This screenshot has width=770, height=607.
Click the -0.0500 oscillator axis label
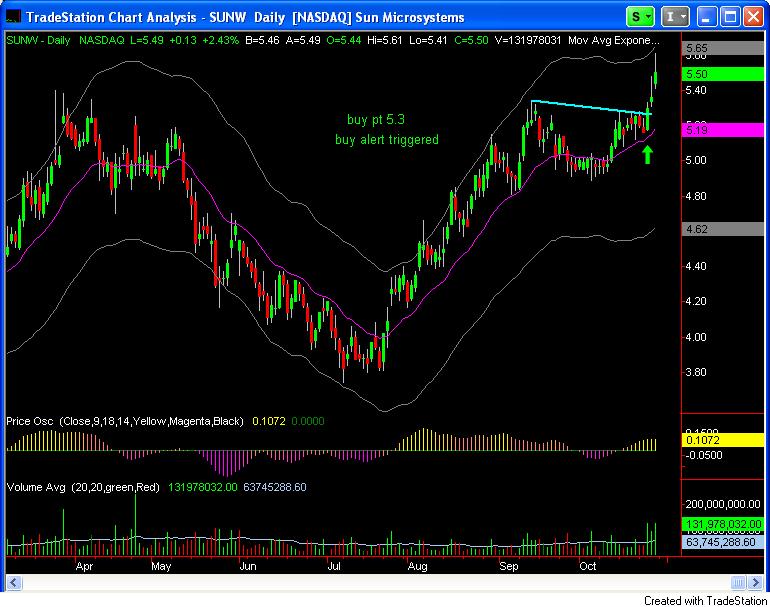(x=704, y=455)
